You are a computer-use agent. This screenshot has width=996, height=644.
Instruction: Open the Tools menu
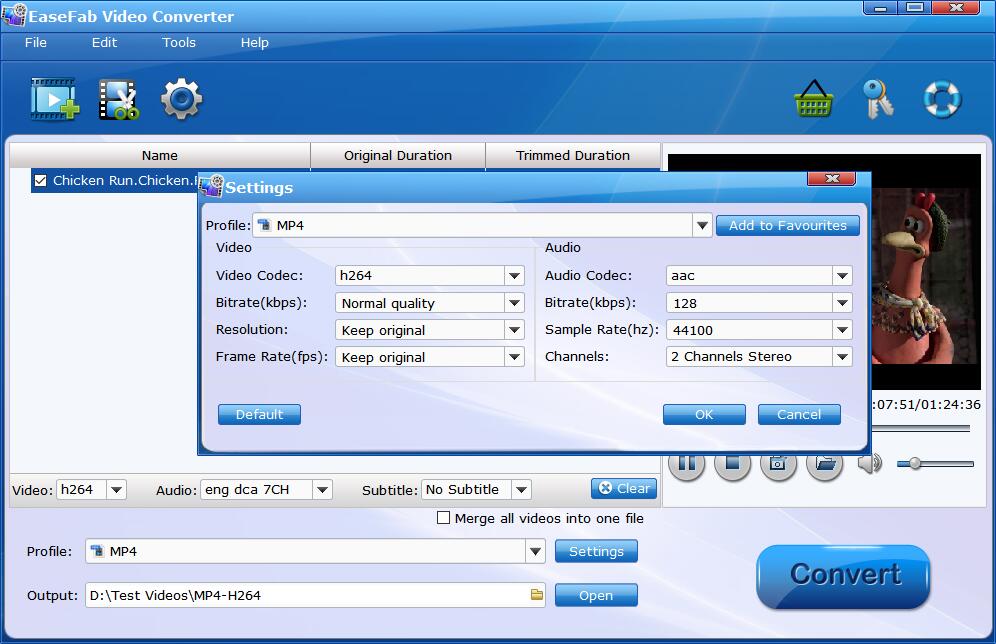coord(178,43)
